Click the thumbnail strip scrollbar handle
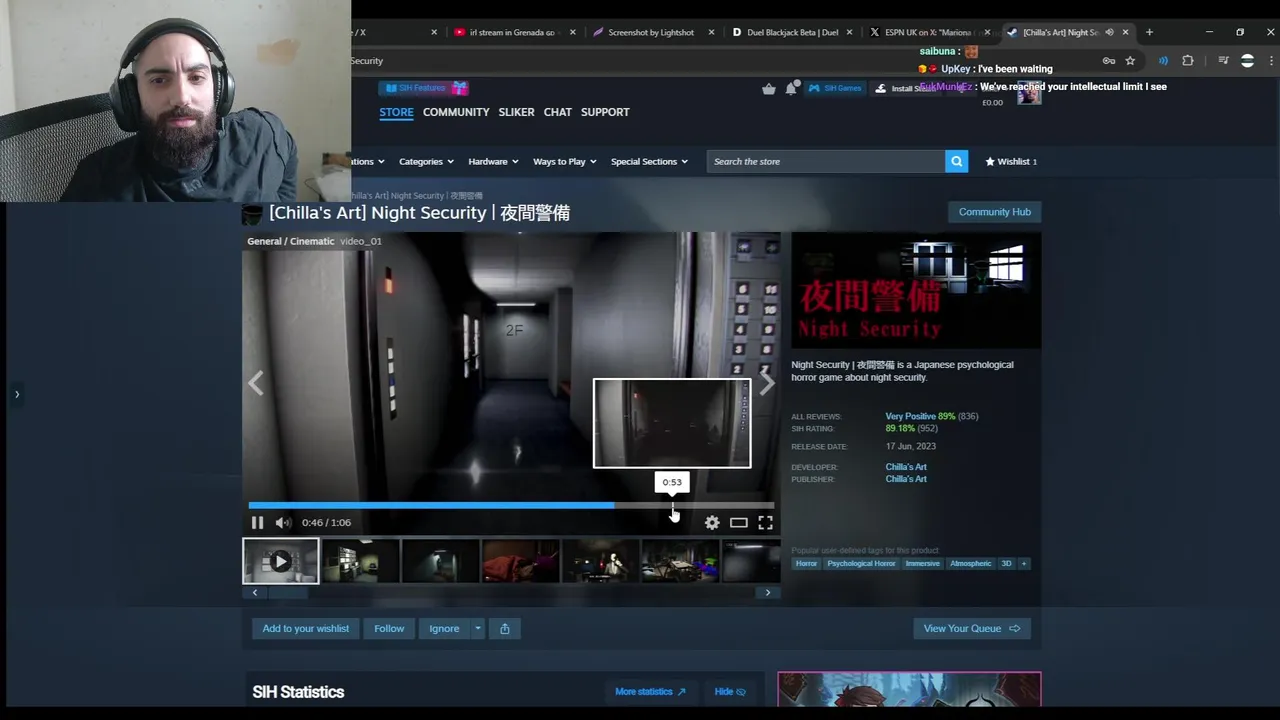 288,592
